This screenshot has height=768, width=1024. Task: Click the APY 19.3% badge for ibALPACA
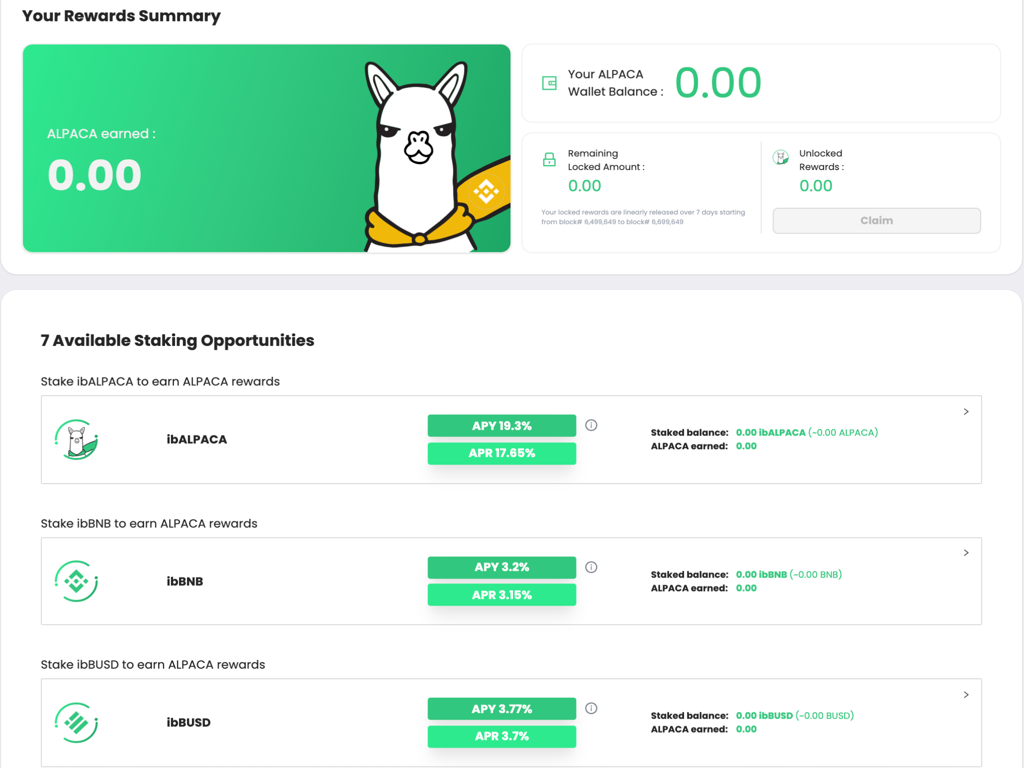[x=501, y=426]
